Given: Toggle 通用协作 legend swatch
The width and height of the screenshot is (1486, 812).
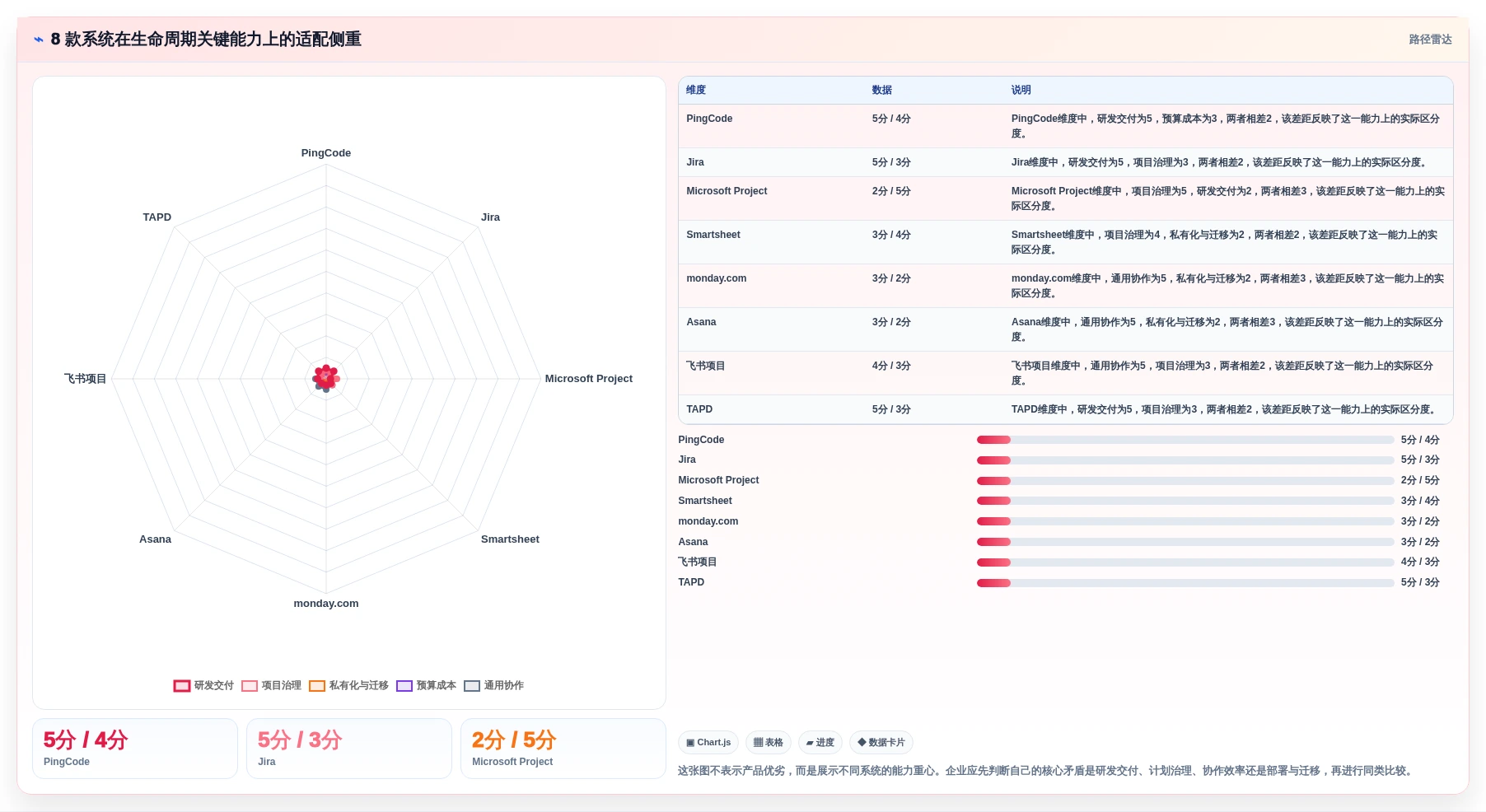Looking at the screenshot, I should coord(472,686).
